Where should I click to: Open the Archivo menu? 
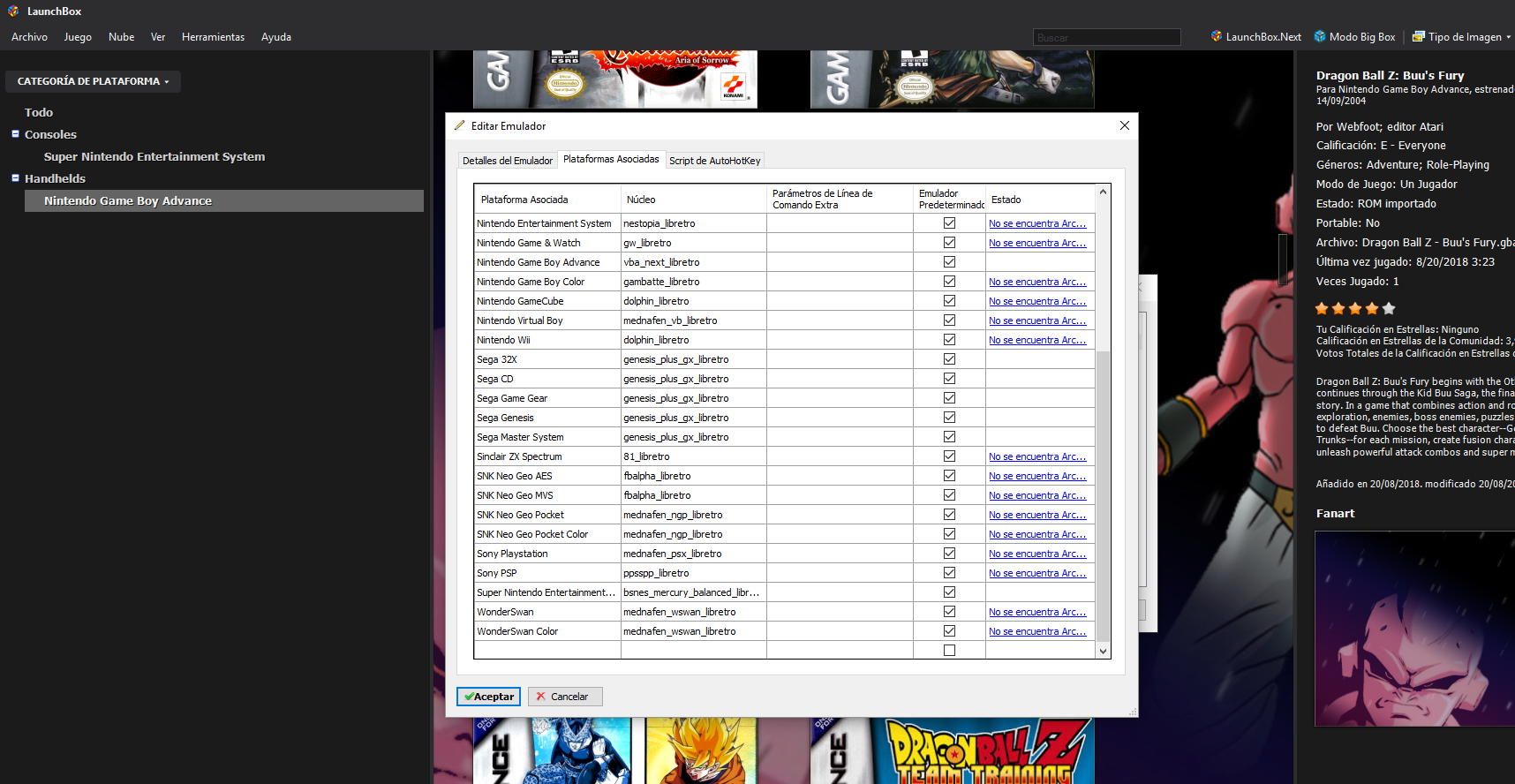(x=29, y=37)
